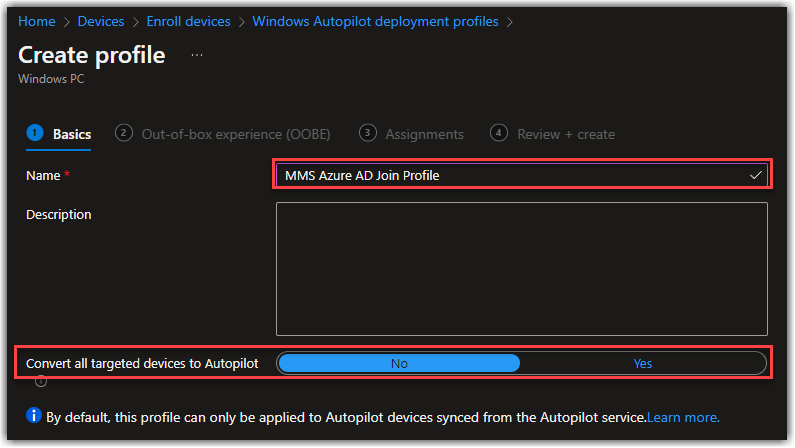The width and height of the screenshot is (795, 448).
Task: Click the checkmark icon in the Name field
Action: coord(755,175)
